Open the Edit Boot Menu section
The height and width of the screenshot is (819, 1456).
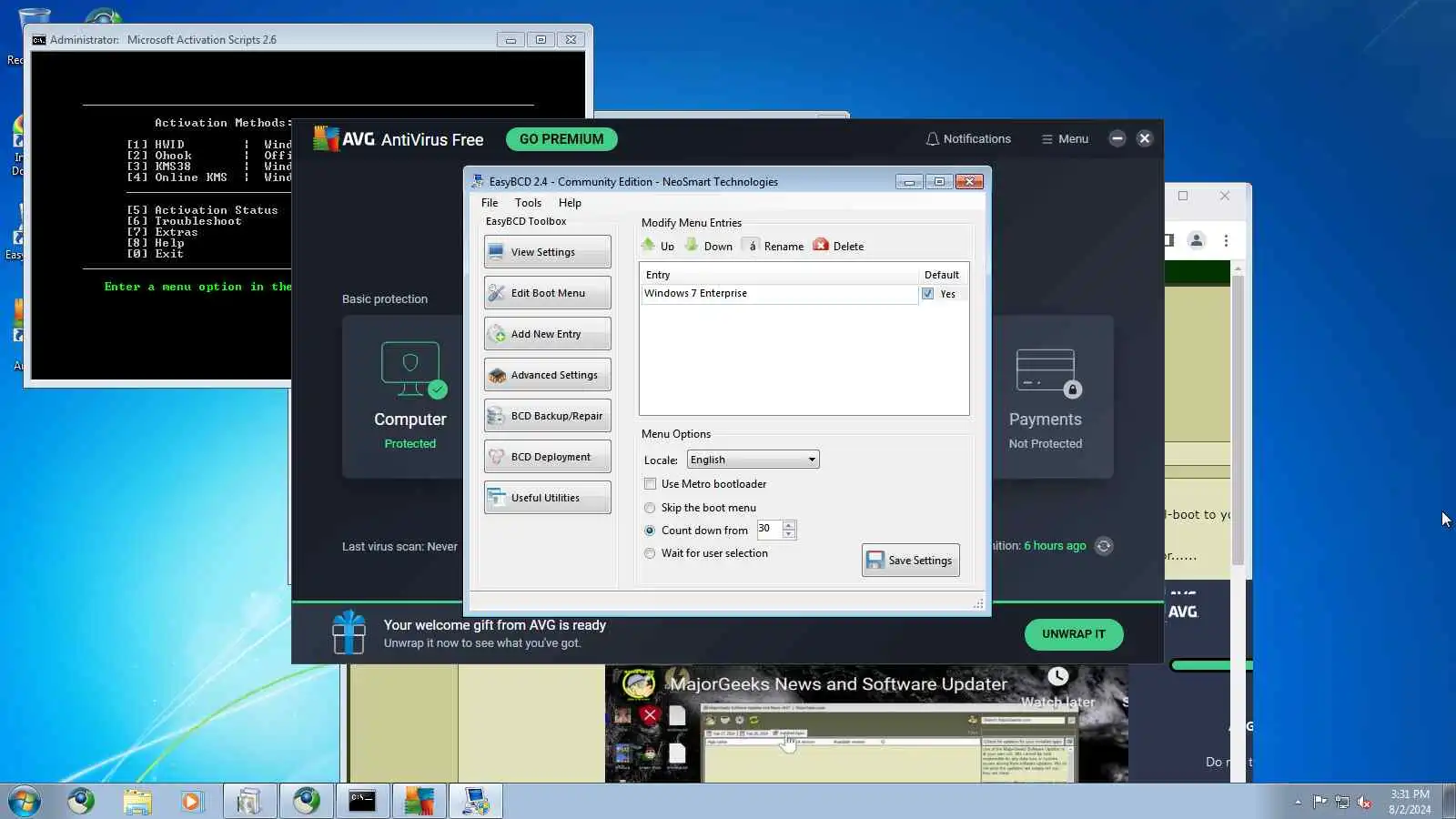pos(547,293)
